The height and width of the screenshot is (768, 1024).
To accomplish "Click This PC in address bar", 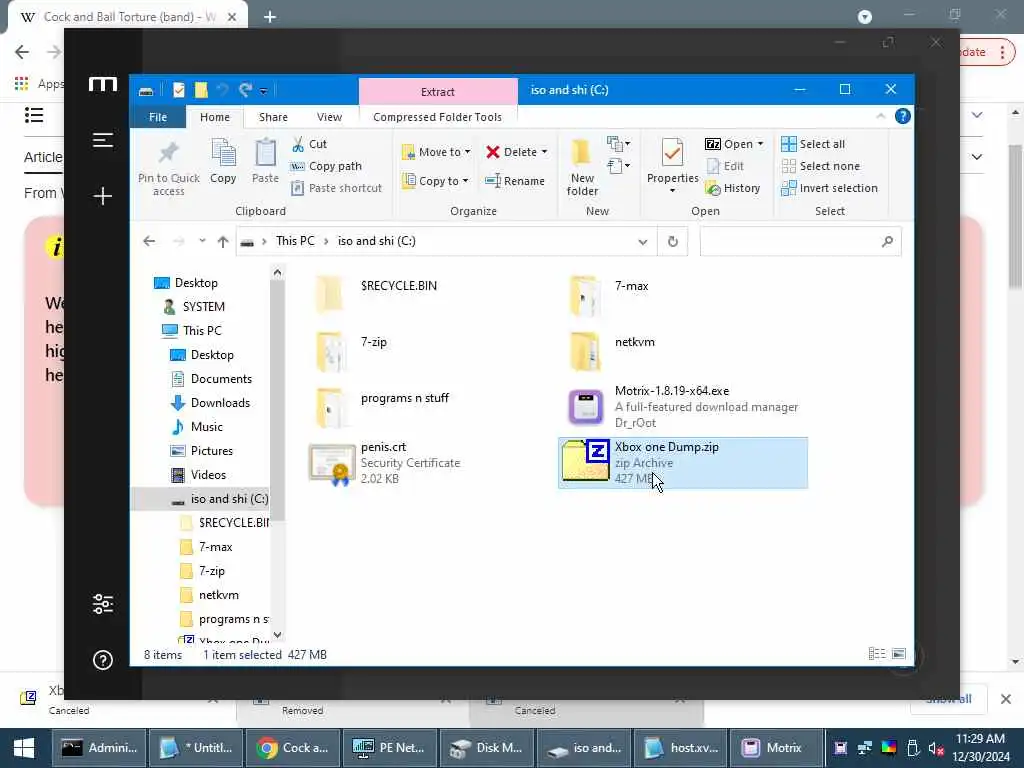I will click(295, 241).
